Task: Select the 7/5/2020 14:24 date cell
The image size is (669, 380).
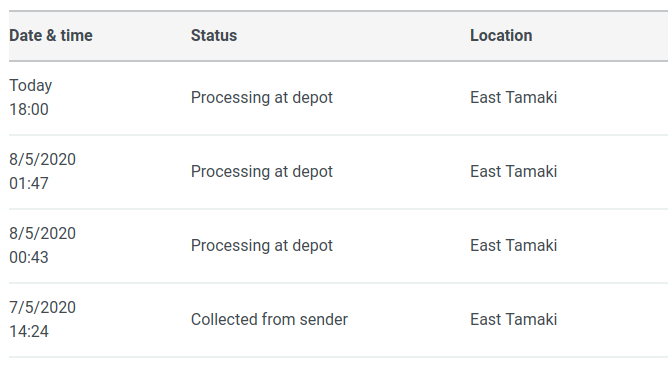Action: 43,319
